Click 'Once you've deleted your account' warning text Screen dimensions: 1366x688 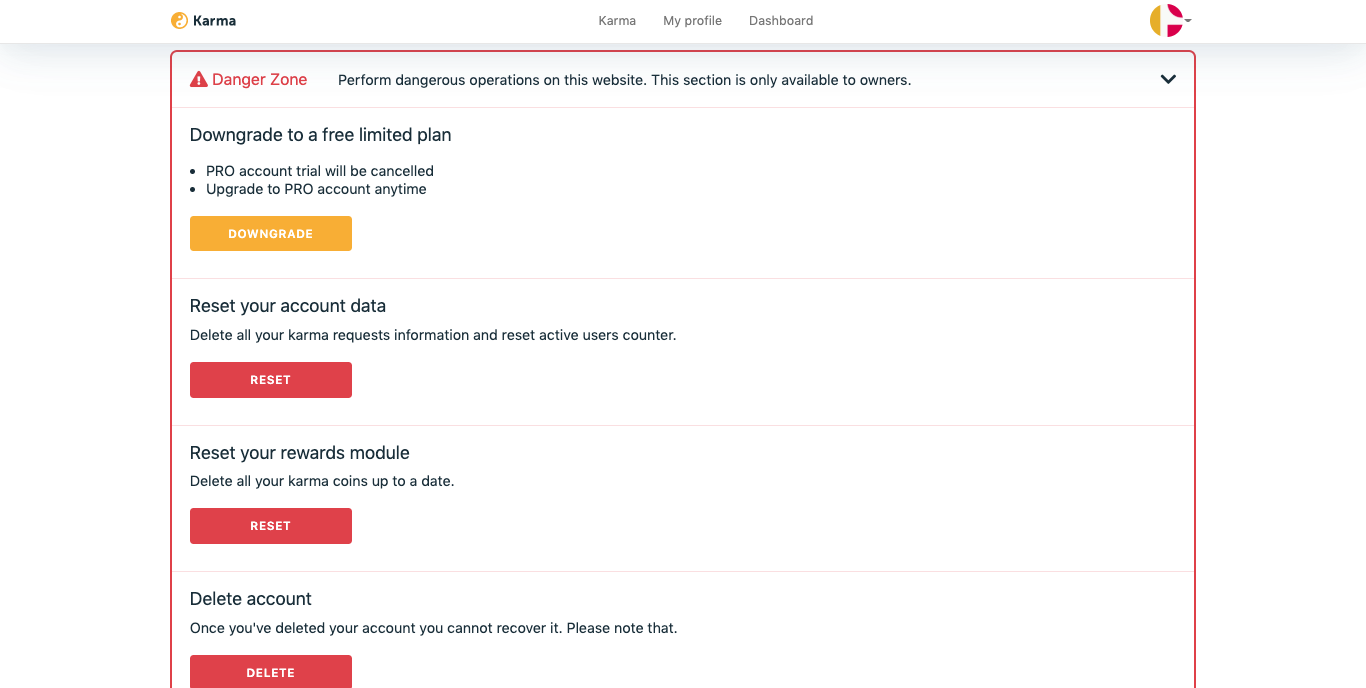(434, 628)
